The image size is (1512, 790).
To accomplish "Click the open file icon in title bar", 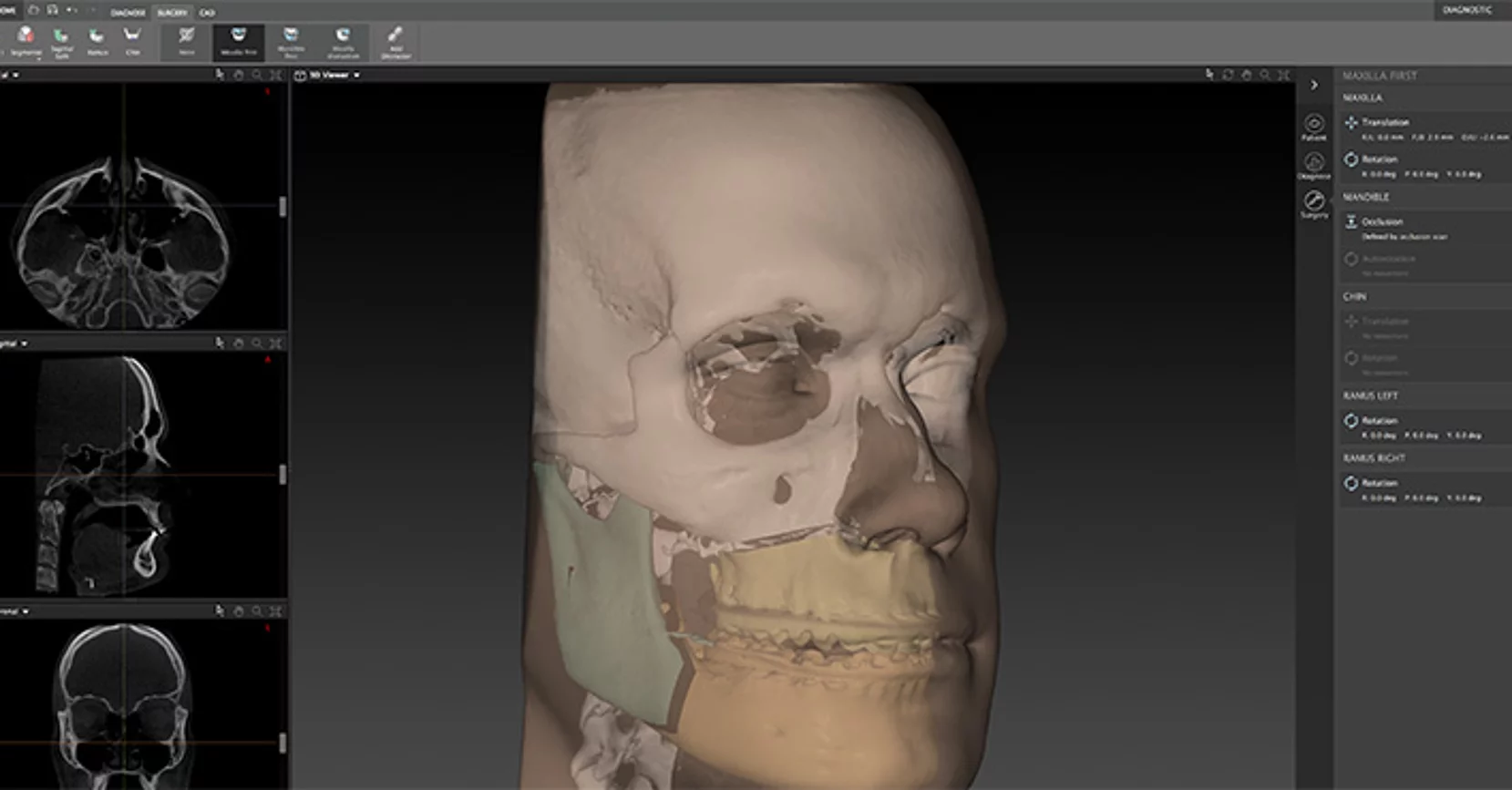I will tap(34, 11).
